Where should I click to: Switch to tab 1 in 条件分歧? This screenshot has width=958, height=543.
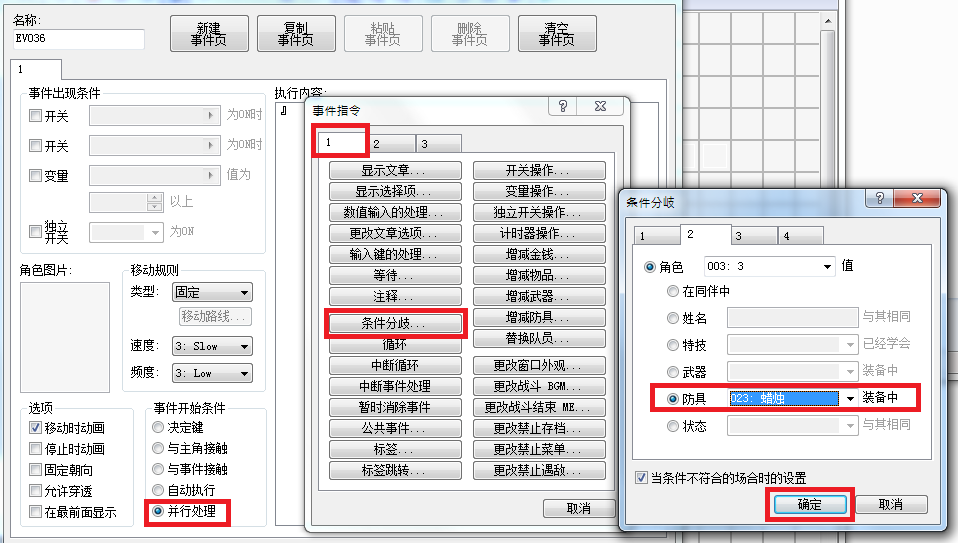tap(657, 236)
